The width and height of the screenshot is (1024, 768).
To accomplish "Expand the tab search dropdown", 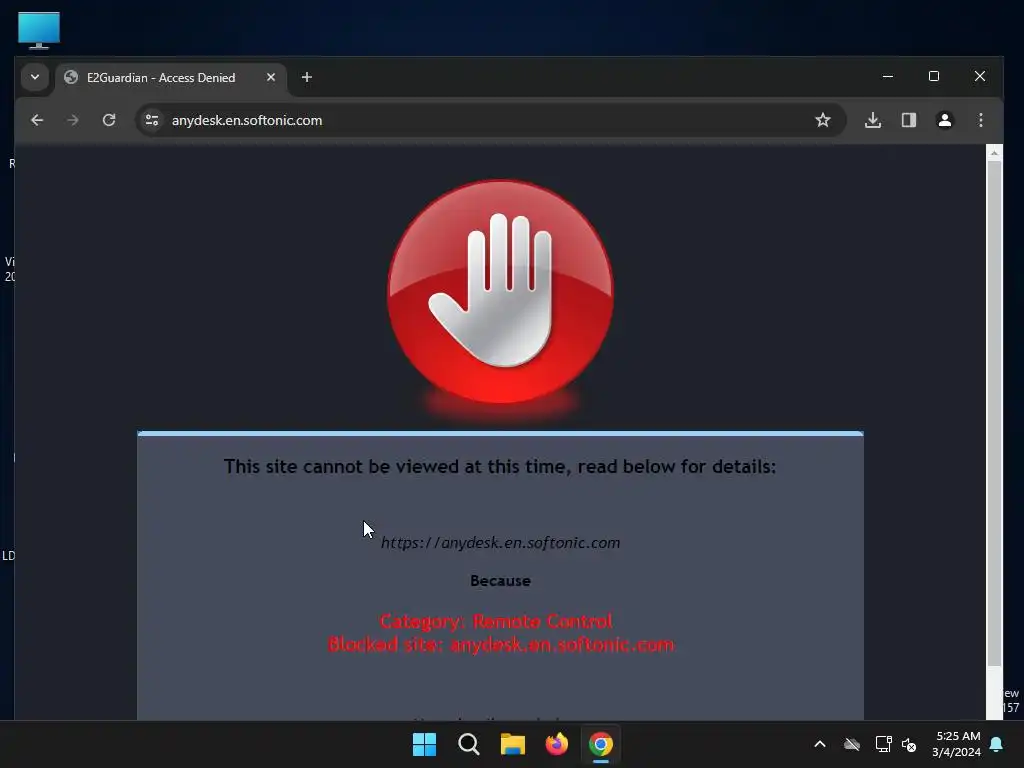I will (35, 77).
